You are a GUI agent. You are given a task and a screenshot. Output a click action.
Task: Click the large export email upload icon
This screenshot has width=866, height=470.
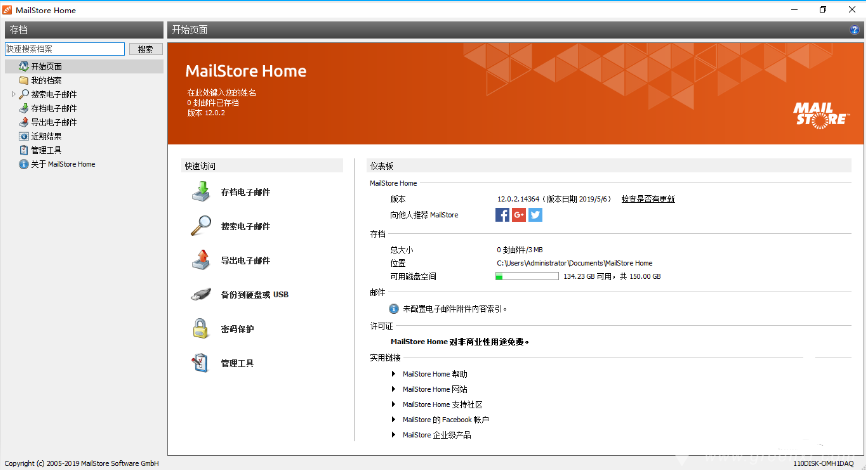(x=200, y=260)
